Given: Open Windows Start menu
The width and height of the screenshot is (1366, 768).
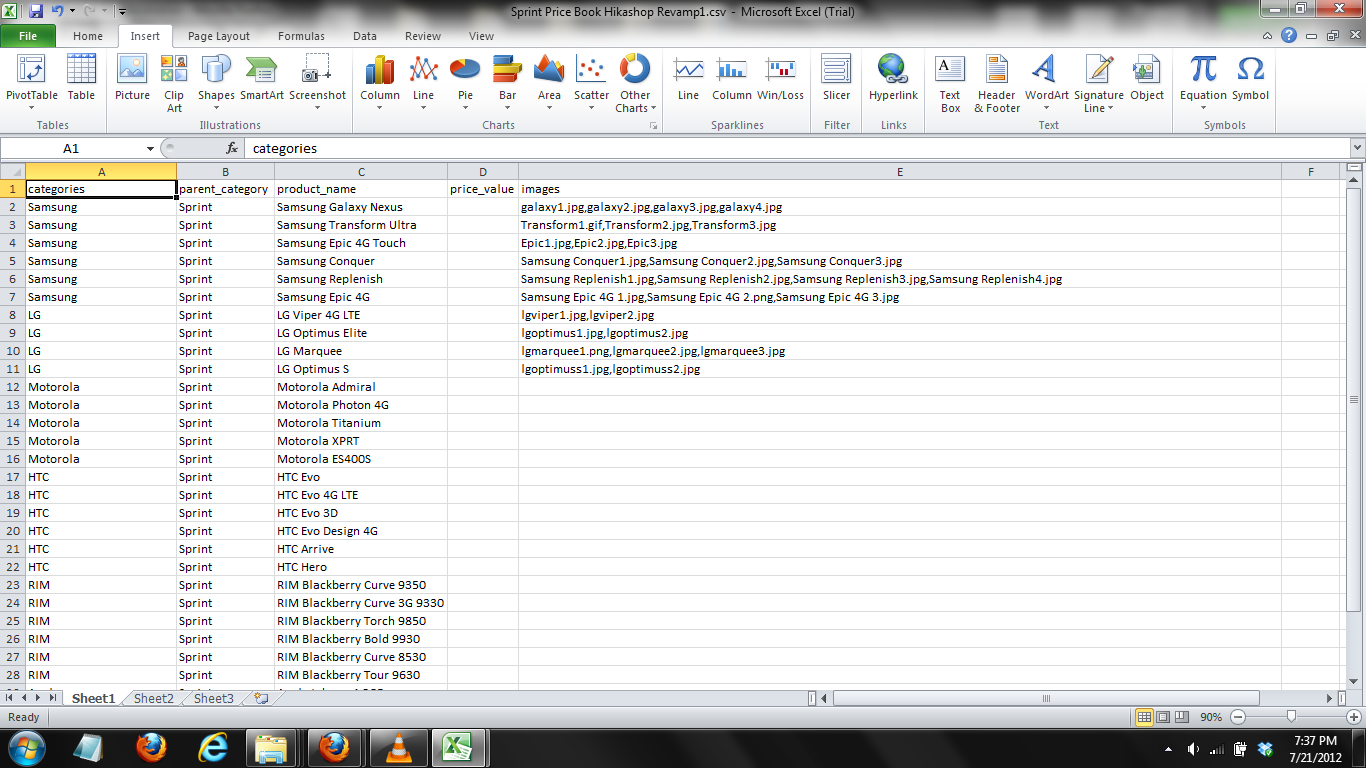Looking at the screenshot, I should (x=26, y=747).
